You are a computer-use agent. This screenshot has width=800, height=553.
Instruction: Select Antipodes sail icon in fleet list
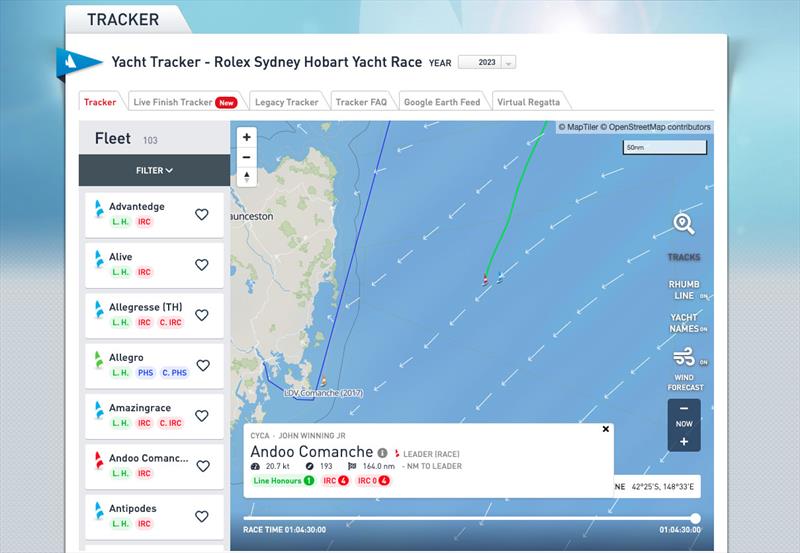pyautogui.click(x=99, y=510)
